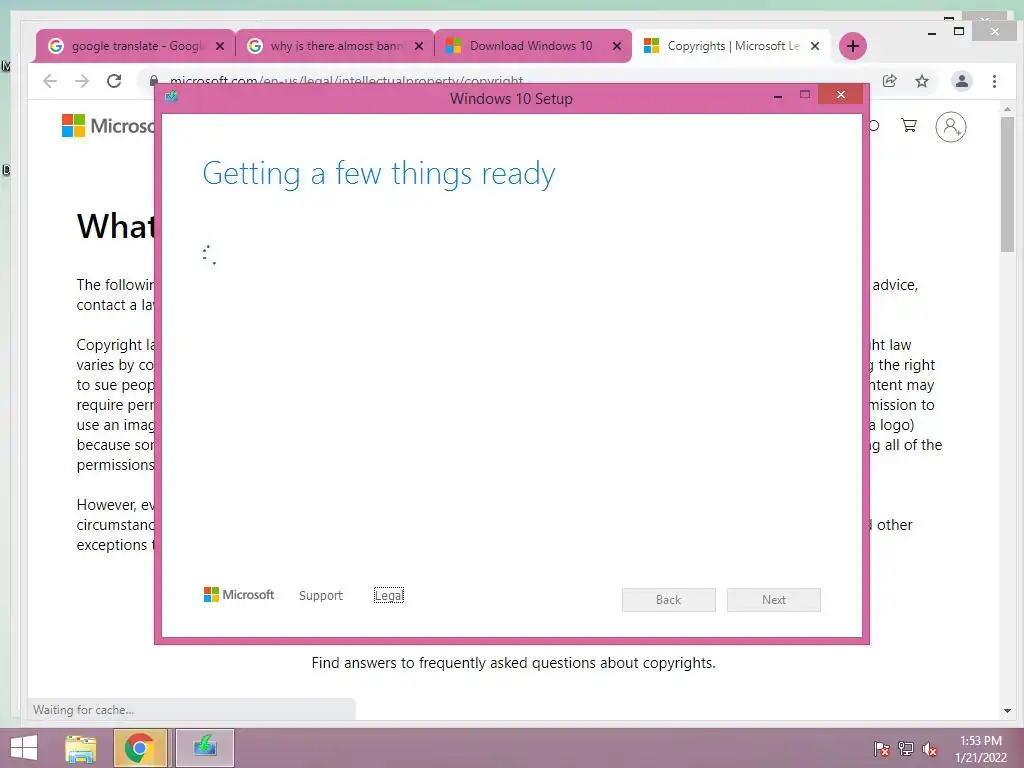Click 'Find answers to frequently asked questions' text
The height and width of the screenshot is (768, 1024).
coord(513,663)
